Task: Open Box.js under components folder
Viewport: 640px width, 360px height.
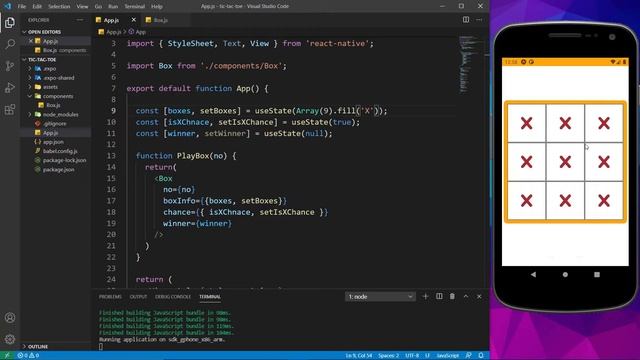Action: [x=53, y=105]
